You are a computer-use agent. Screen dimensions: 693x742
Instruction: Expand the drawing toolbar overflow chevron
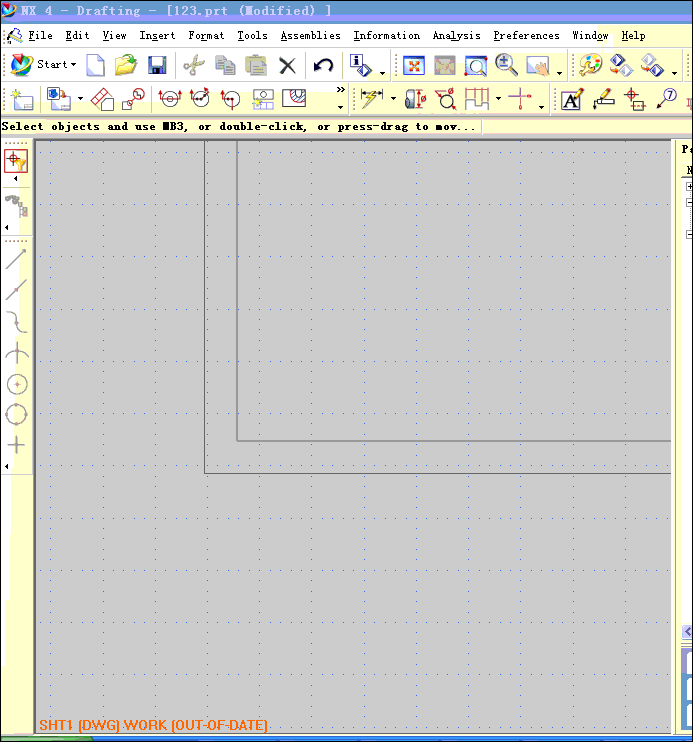341,90
